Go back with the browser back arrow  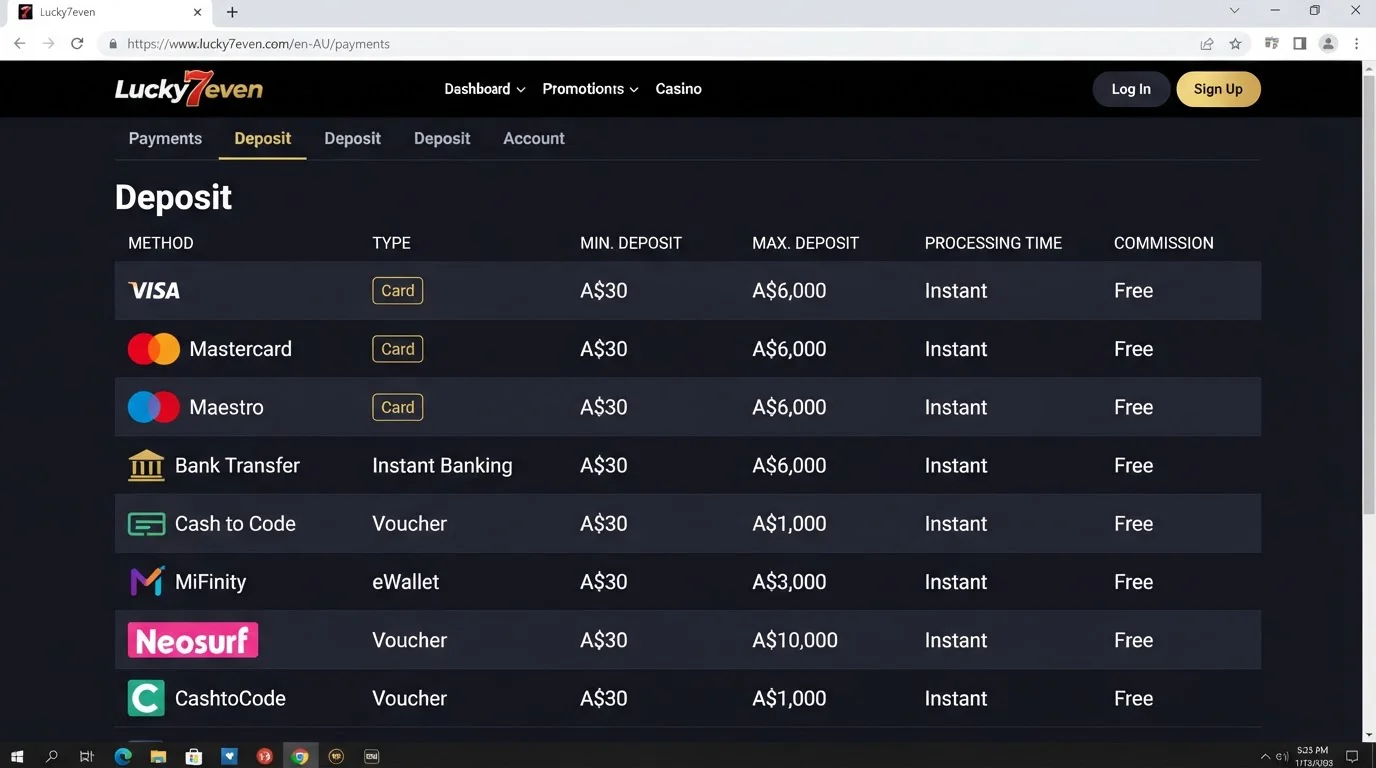pos(19,44)
